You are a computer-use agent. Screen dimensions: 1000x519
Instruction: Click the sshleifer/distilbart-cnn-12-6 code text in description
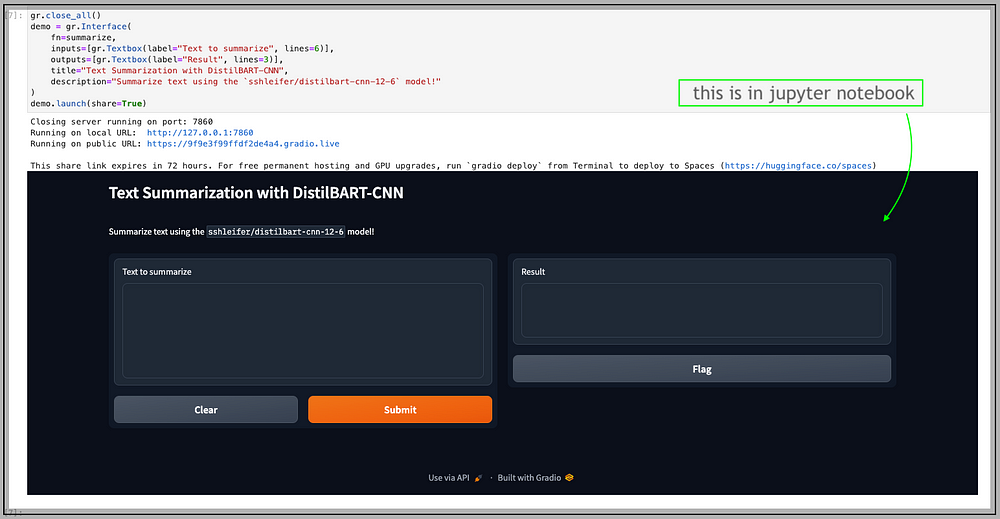pos(276,232)
